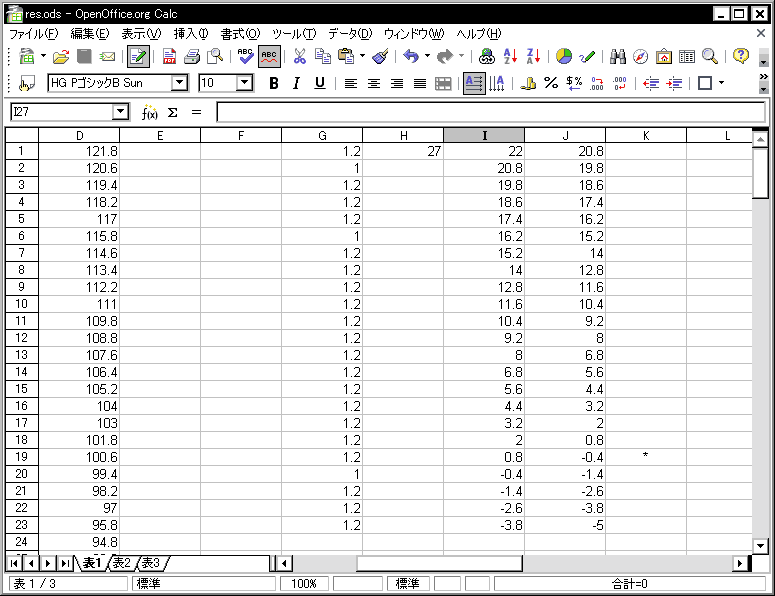Expand Undo history dropdown arrow
This screenshot has height=596, width=775.
coord(428,56)
